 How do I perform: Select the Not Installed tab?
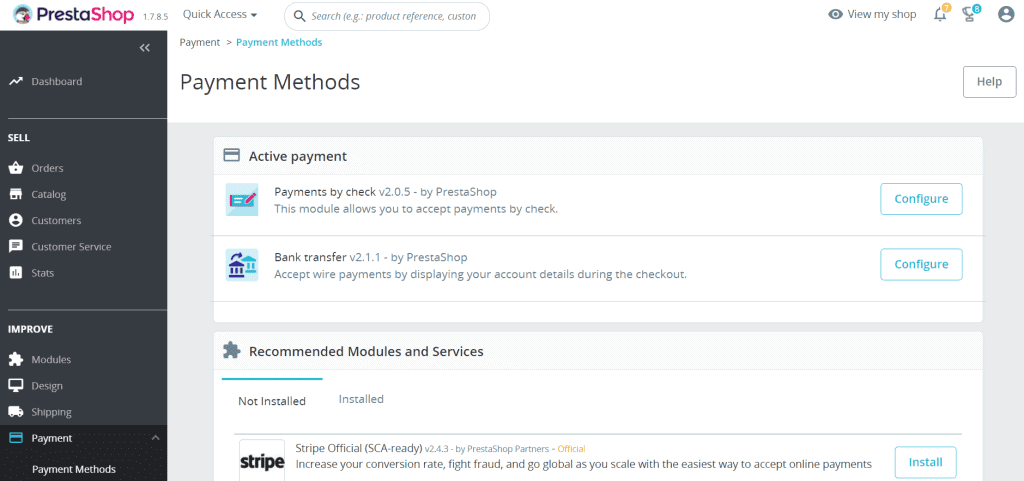(x=272, y=401)
